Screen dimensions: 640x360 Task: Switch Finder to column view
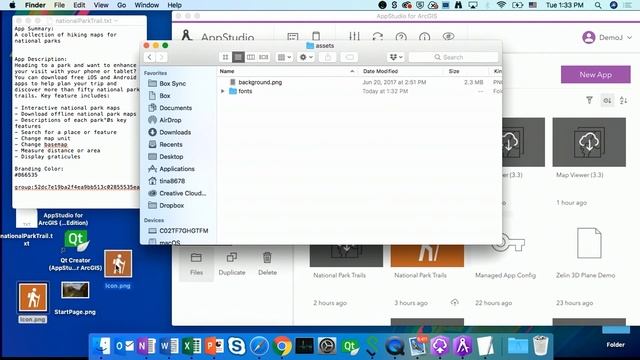(251, 57)
